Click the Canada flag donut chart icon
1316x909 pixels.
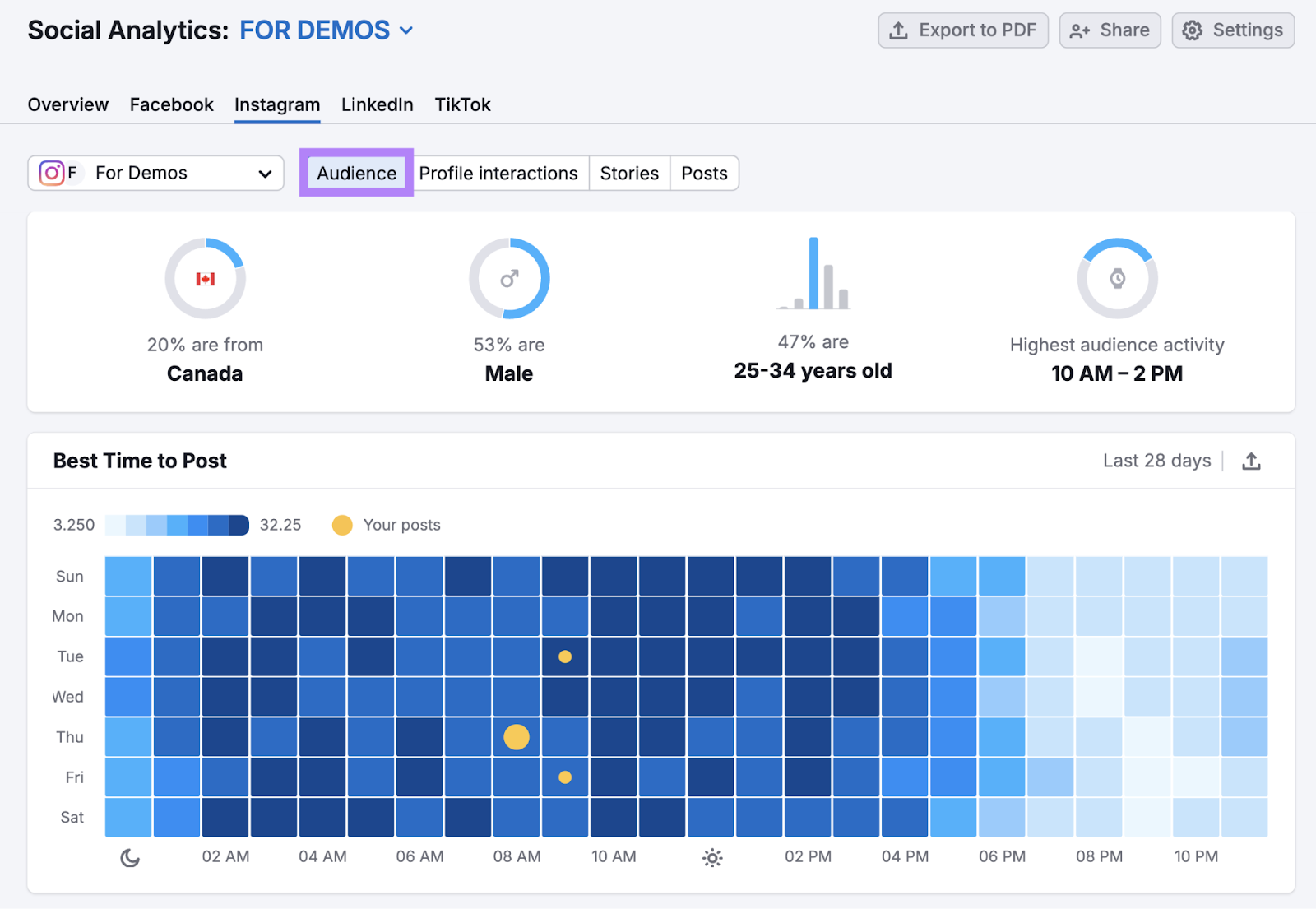tap(205, 279)
